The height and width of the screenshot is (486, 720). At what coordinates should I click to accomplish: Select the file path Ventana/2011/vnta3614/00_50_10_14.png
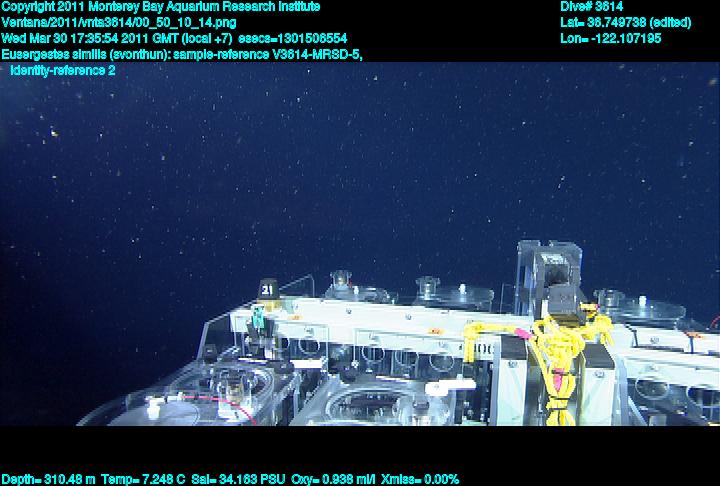(119, 23)
